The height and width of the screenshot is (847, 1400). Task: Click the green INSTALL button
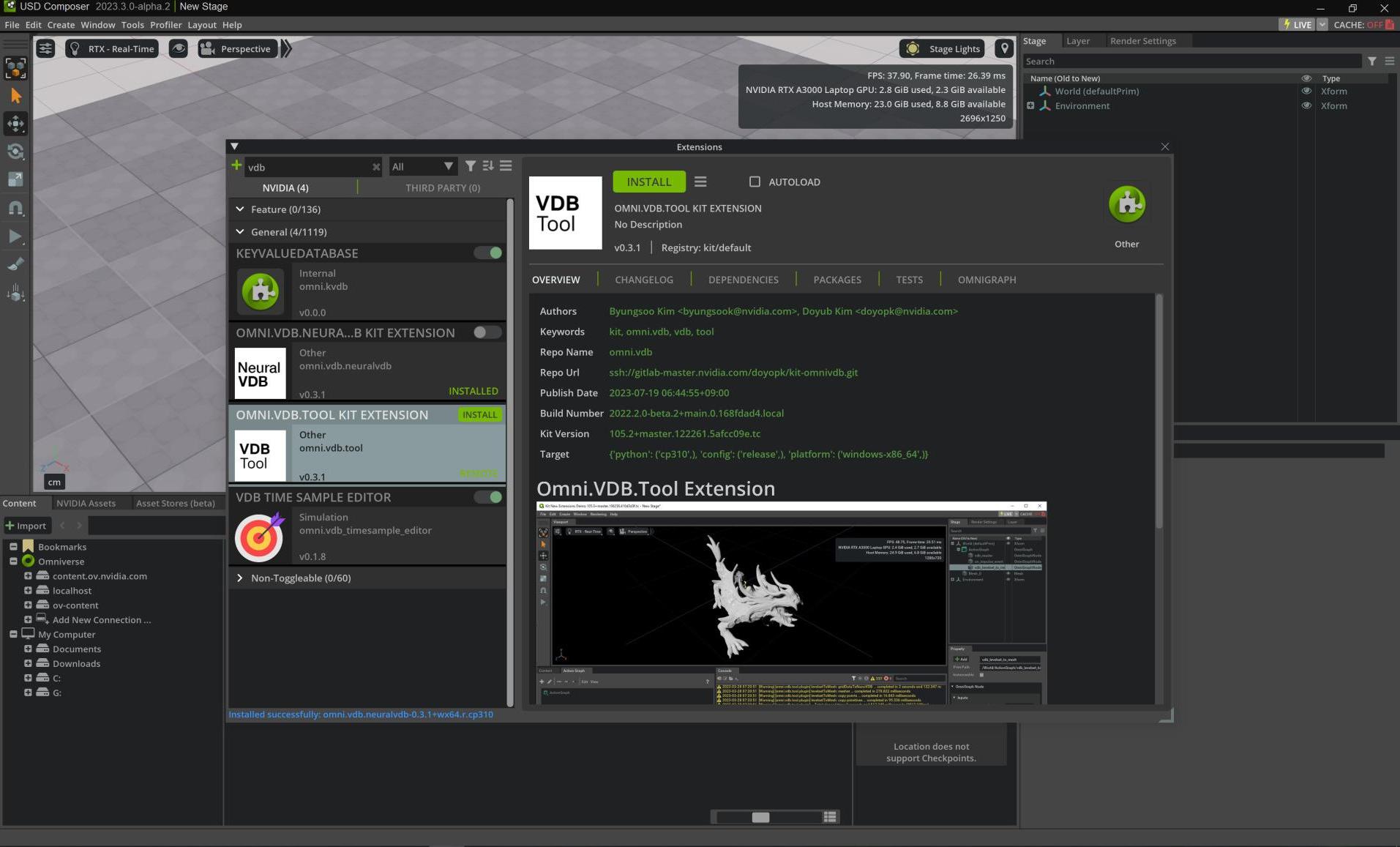pyautogui.click(x=648, y=182)
